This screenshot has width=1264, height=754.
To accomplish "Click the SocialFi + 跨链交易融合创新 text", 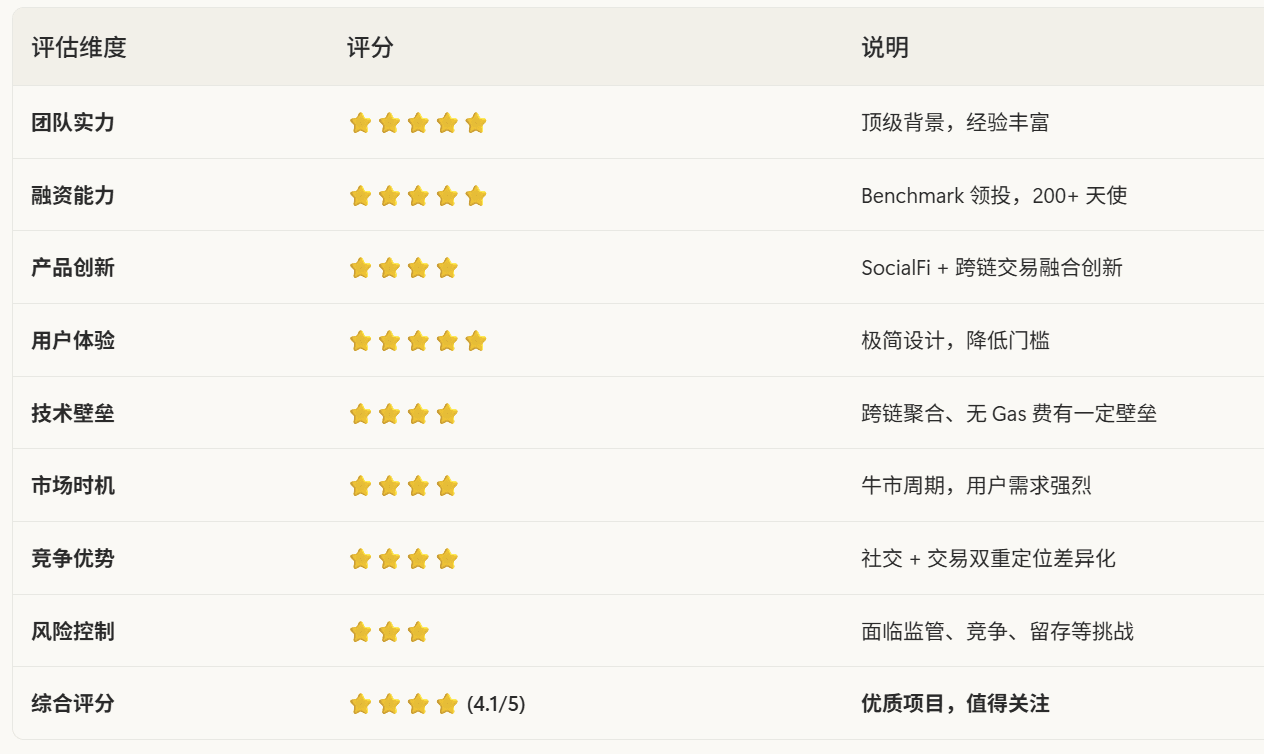I will coord(991,268).
